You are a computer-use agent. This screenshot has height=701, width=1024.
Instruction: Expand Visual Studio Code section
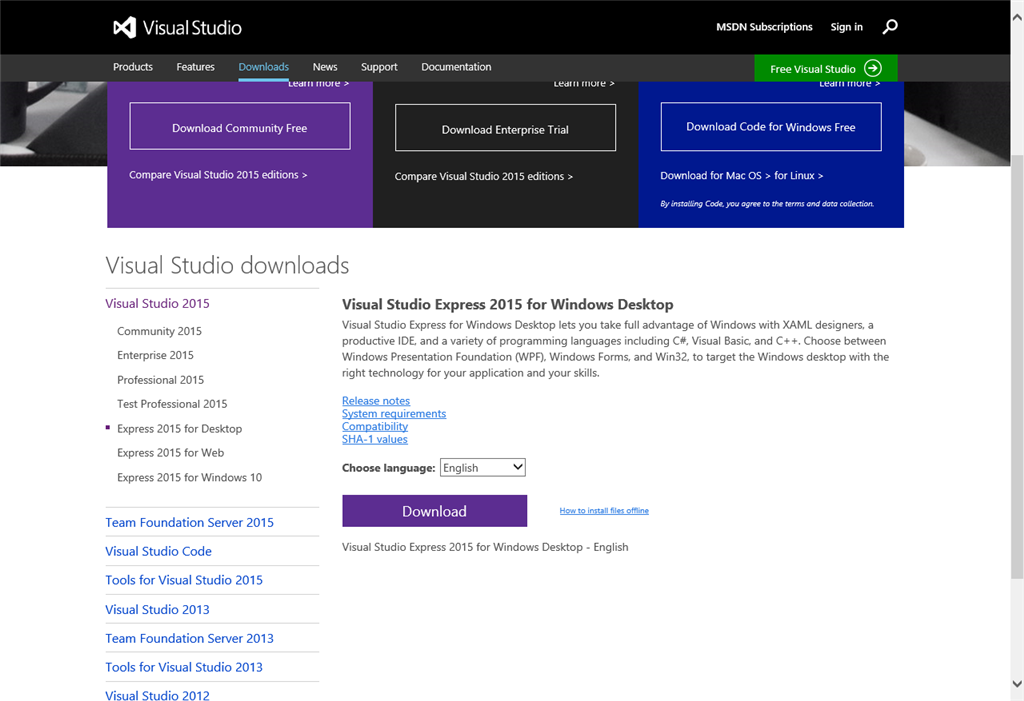(x=158, y=551)
